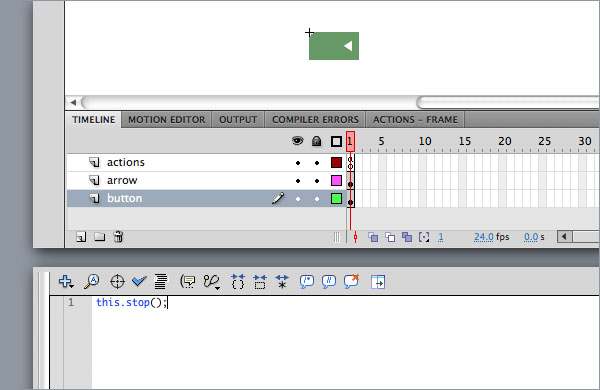Show the code hint
This screenshot has width=600, height=390.
tap(188, 282)
